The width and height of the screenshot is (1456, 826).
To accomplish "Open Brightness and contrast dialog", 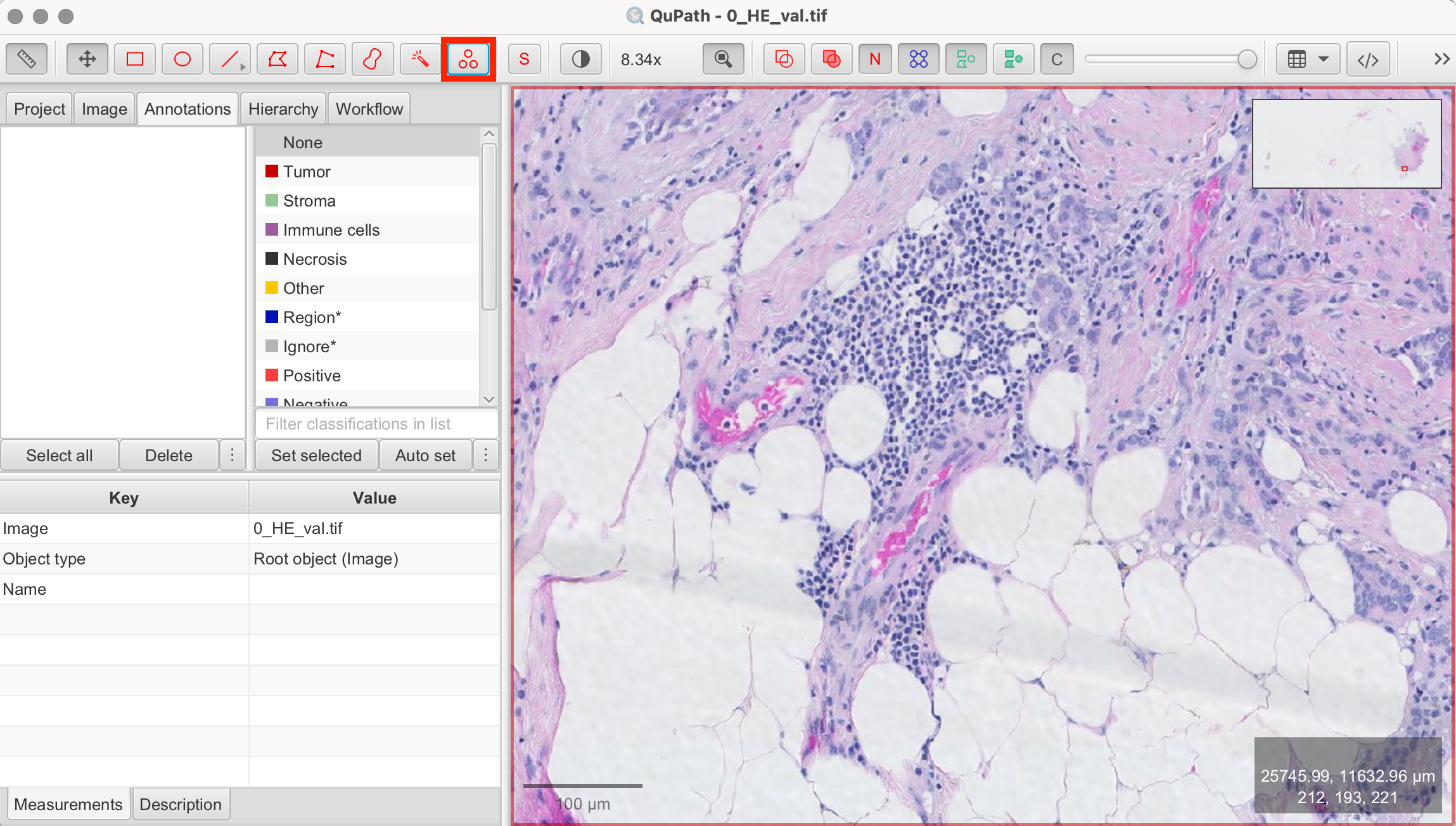I will (x=580, y=60).
